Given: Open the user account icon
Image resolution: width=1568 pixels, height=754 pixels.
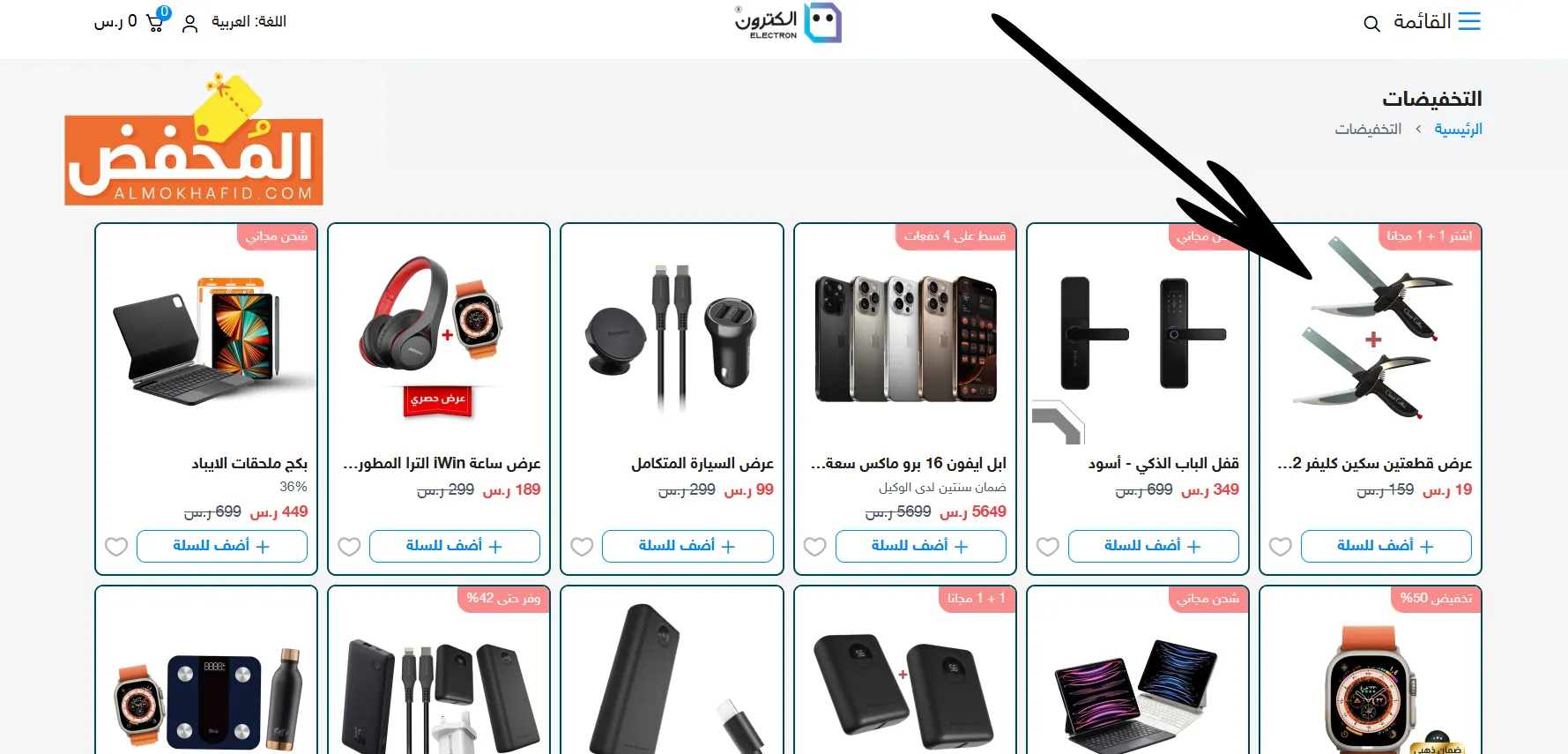Looking at the screenshot, I should tap(189, 24).
